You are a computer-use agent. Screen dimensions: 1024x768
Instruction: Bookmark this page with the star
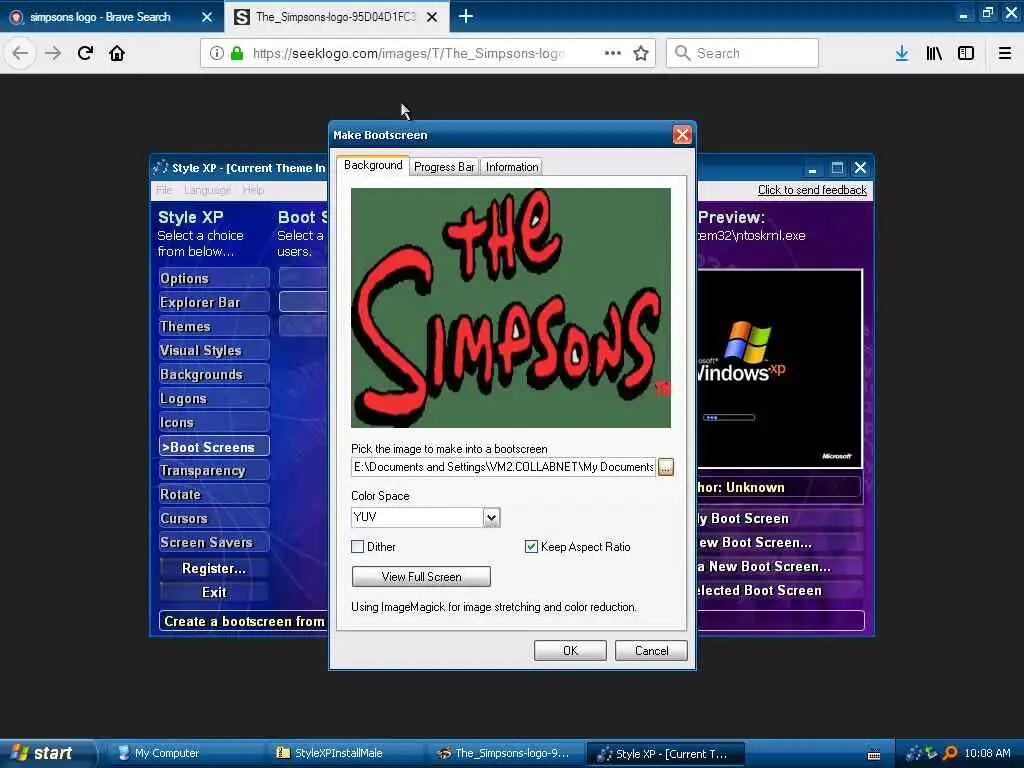[641, 53]
